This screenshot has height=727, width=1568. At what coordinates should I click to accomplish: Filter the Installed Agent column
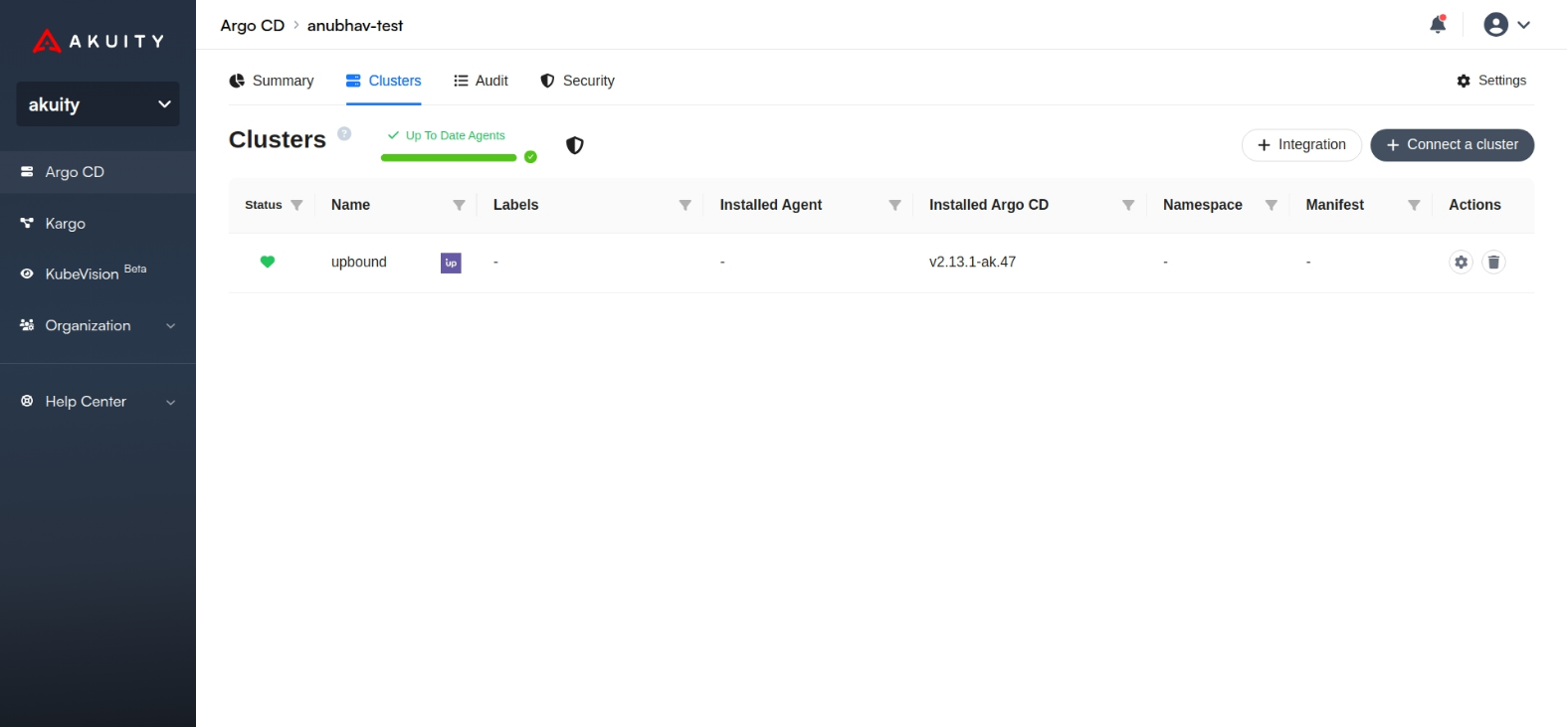[895, 205]
